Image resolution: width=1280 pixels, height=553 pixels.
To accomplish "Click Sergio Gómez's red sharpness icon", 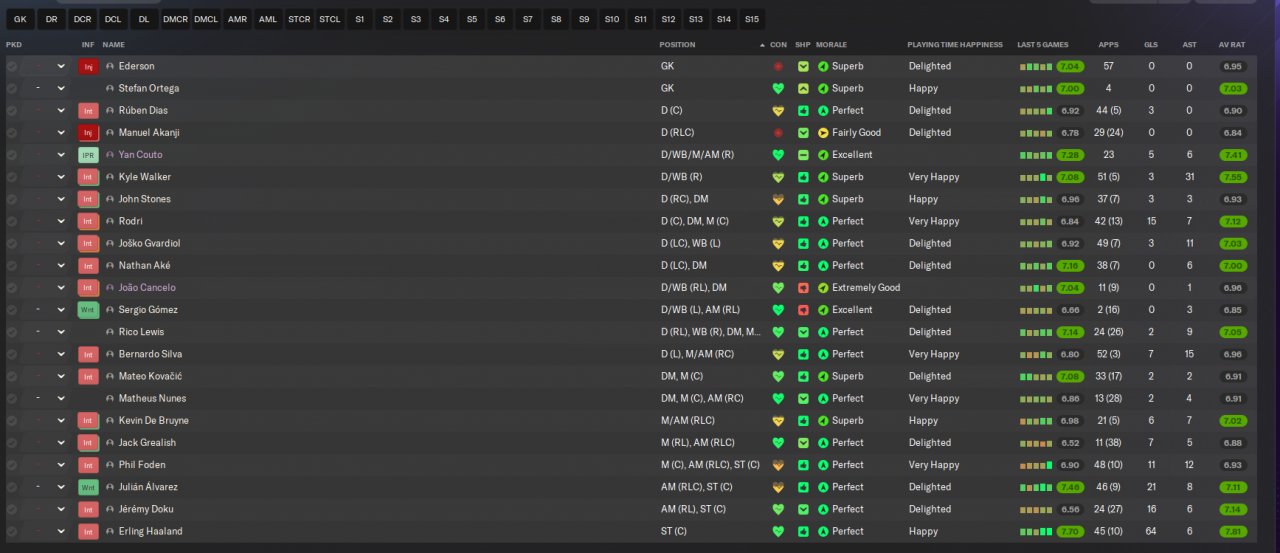I will coord(803,310).
